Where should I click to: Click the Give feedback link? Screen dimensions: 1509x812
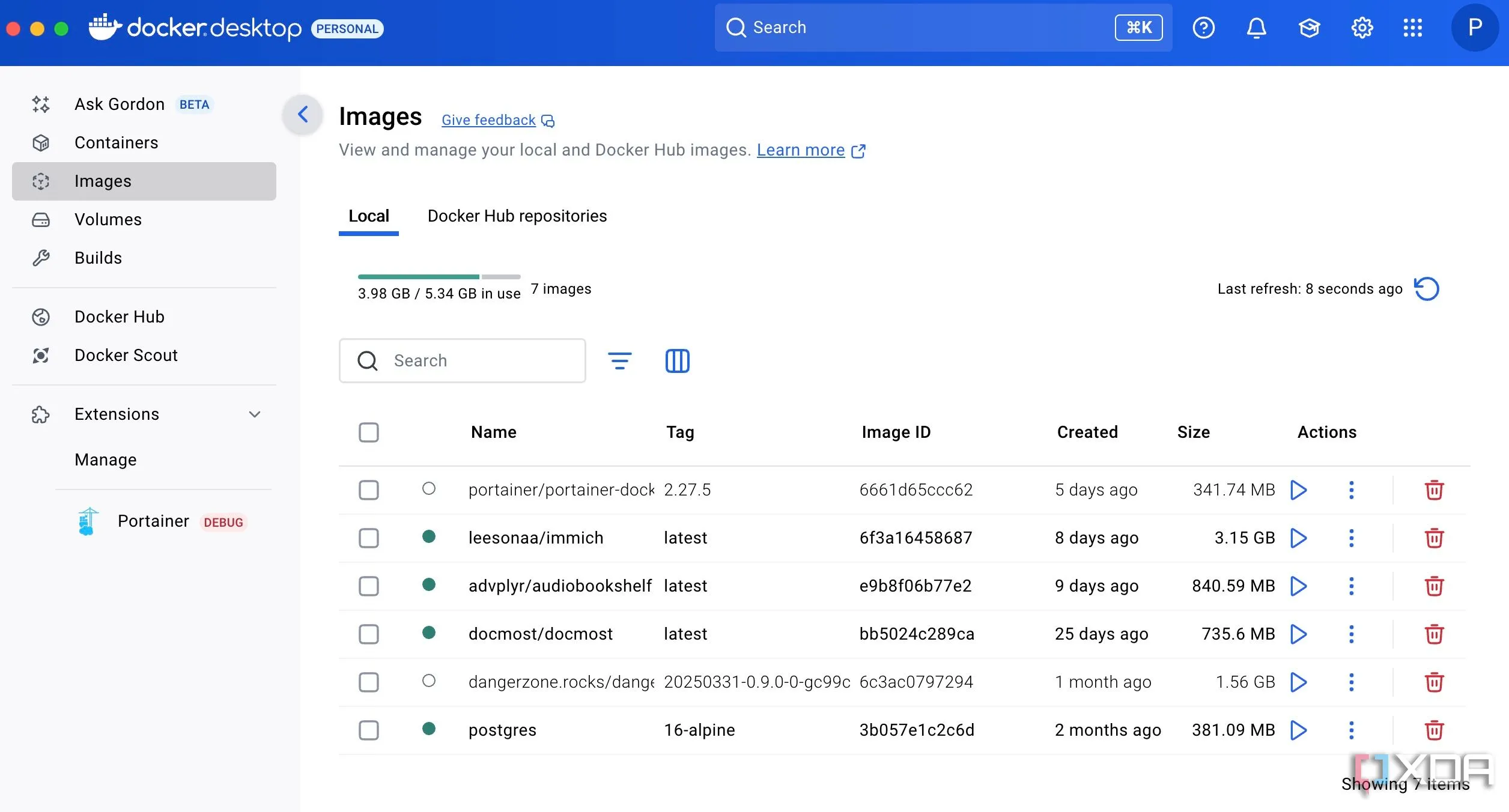(498, 120)
